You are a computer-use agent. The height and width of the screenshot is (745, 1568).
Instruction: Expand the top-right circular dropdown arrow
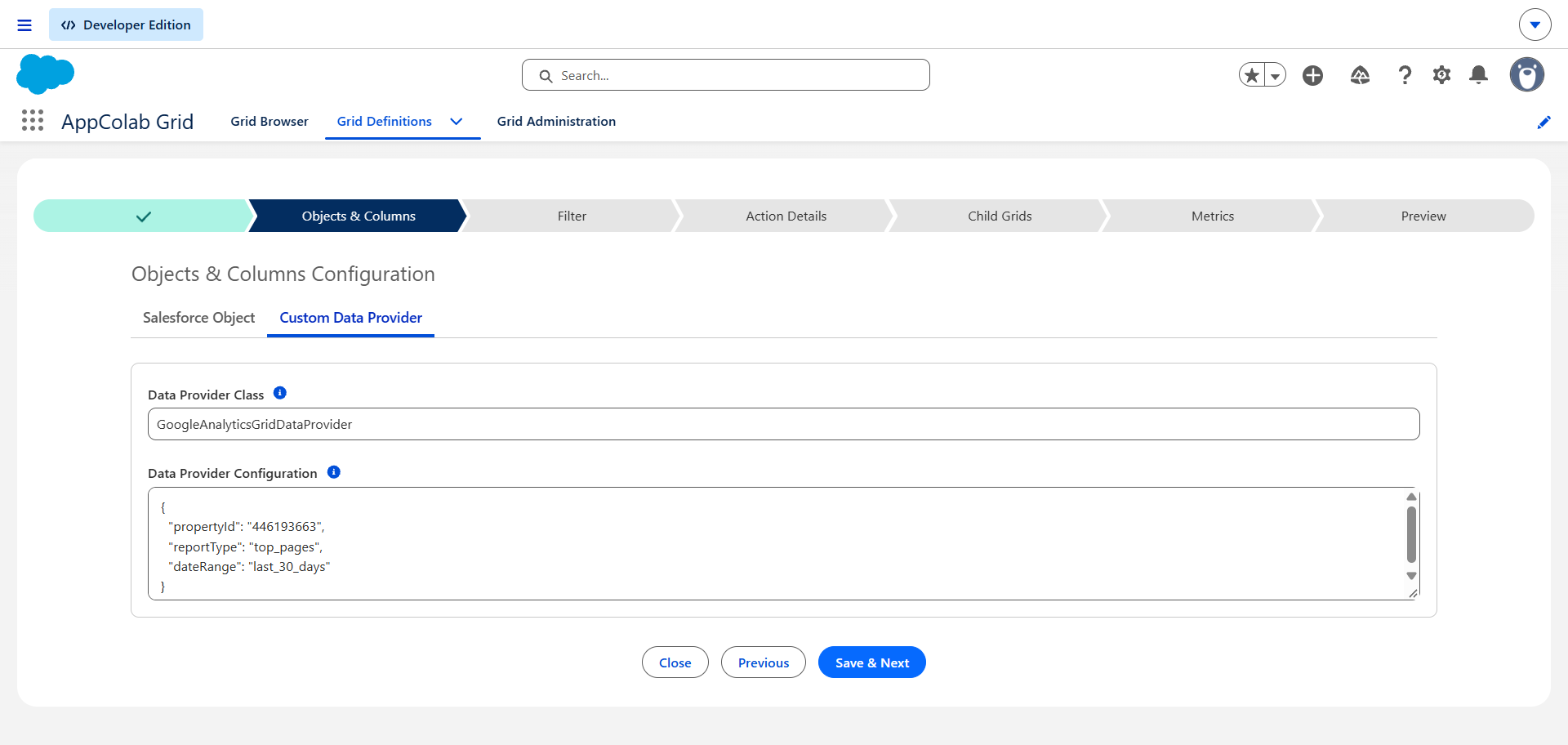tap(1535, 25)
